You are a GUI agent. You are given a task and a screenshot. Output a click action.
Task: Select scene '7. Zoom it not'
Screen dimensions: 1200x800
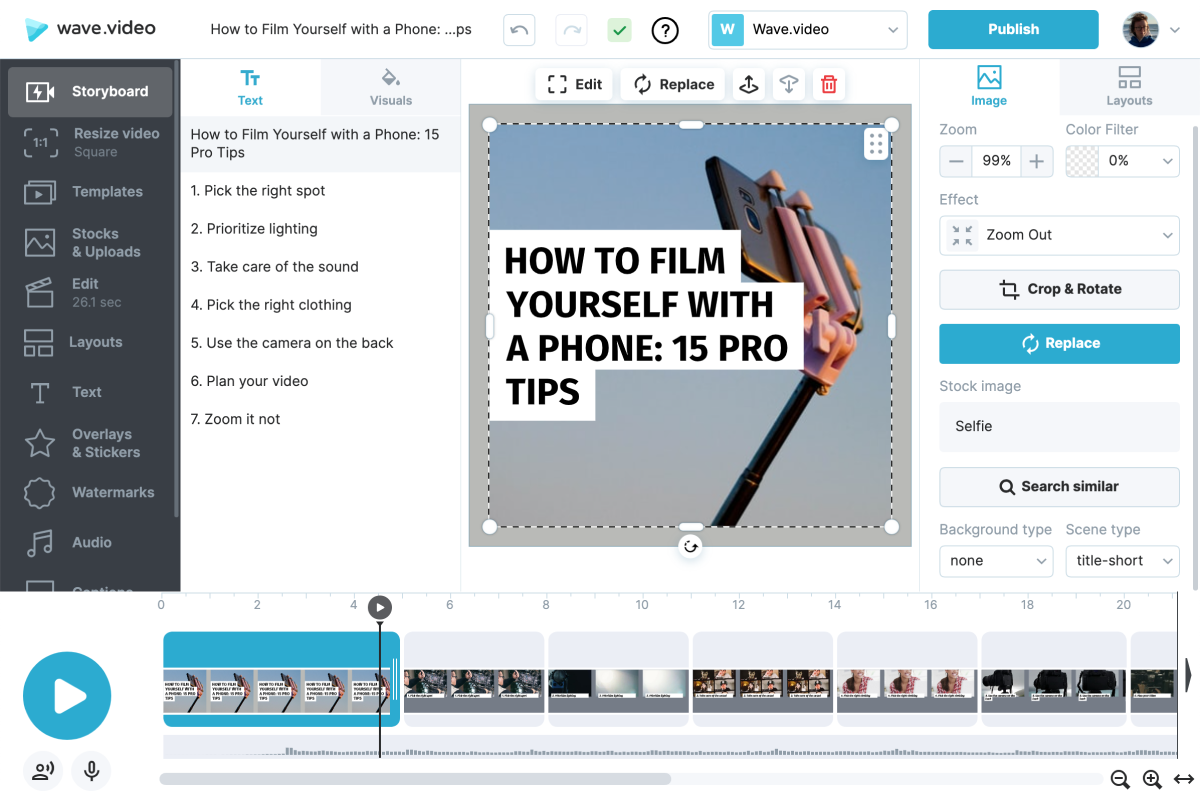(320, 419)
